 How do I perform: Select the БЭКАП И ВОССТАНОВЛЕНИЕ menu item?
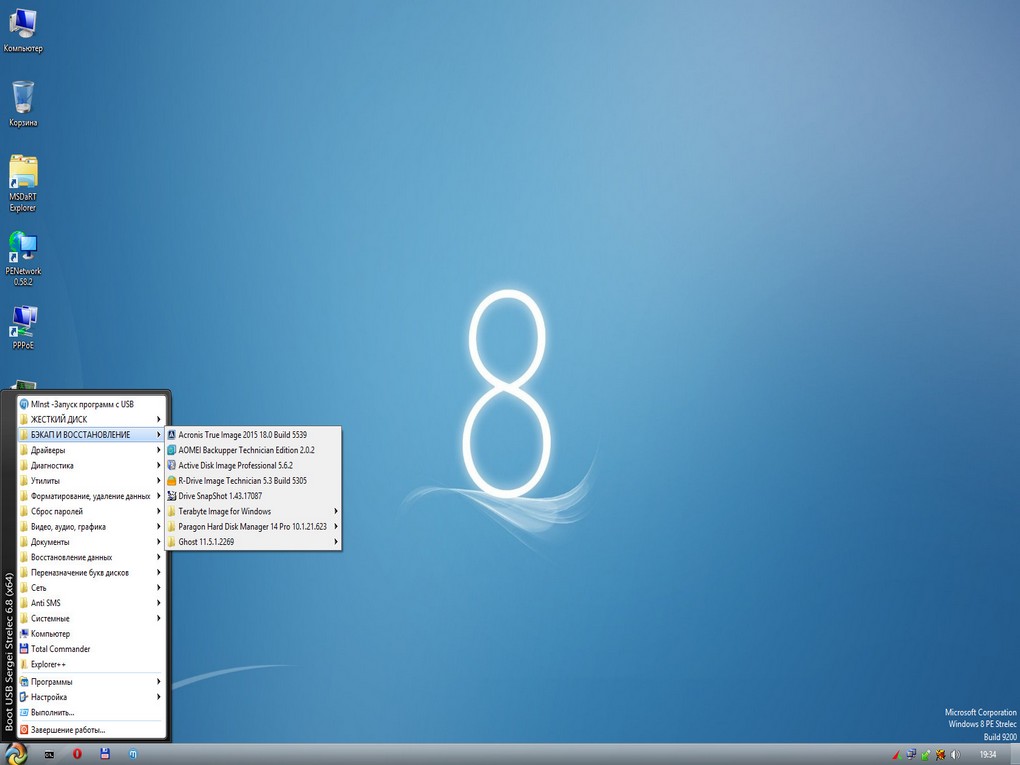pyautogui.click(x=91, y=435)
